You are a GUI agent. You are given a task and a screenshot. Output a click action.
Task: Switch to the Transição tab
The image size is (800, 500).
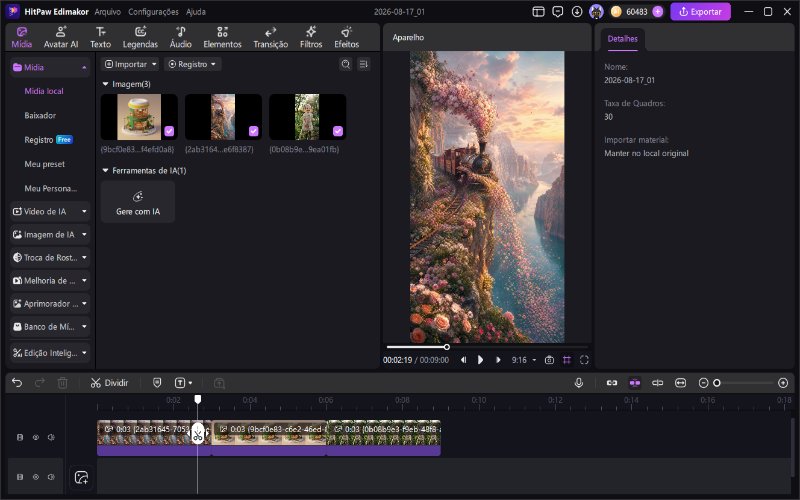[x=270, y=37]
